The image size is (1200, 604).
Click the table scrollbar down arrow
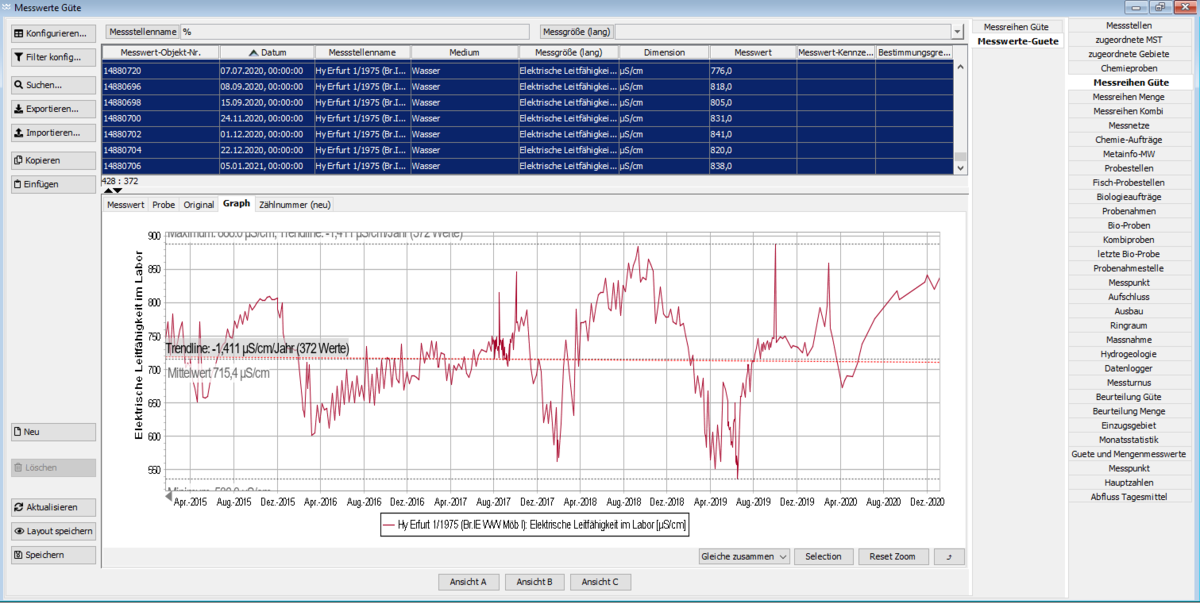[x=961, y=167]
